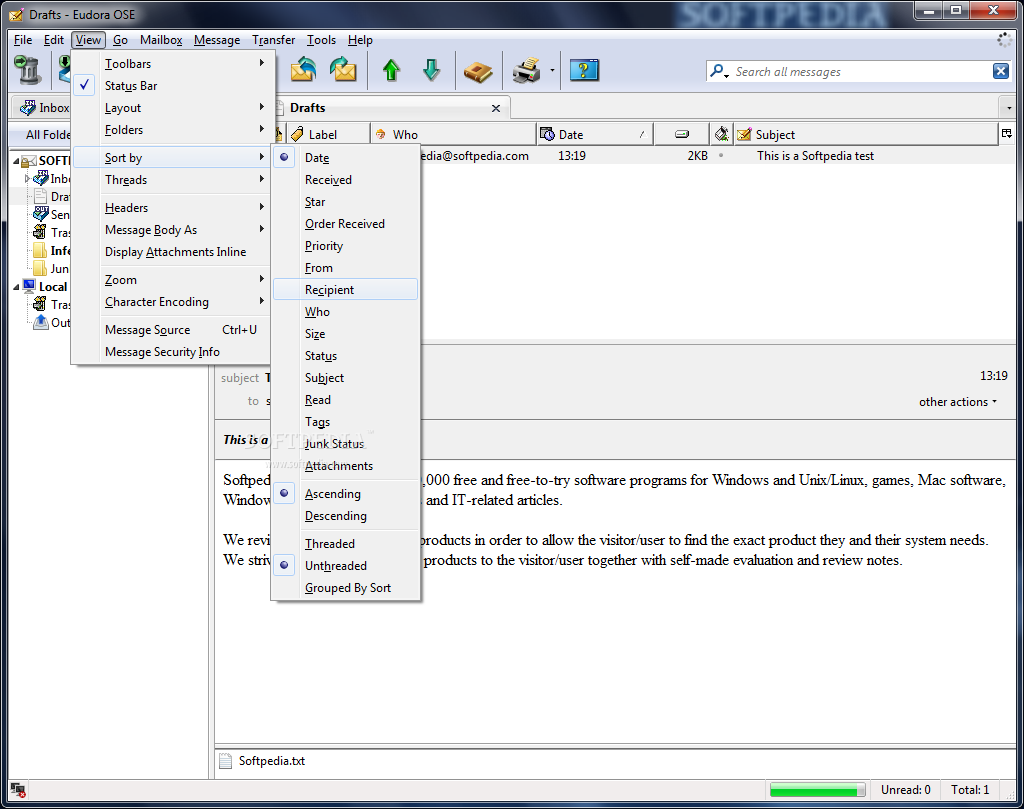Click the Print icon in toolbar
Image resolution: width=1024 pixels, height=809 pixels.
click(526, 70)
